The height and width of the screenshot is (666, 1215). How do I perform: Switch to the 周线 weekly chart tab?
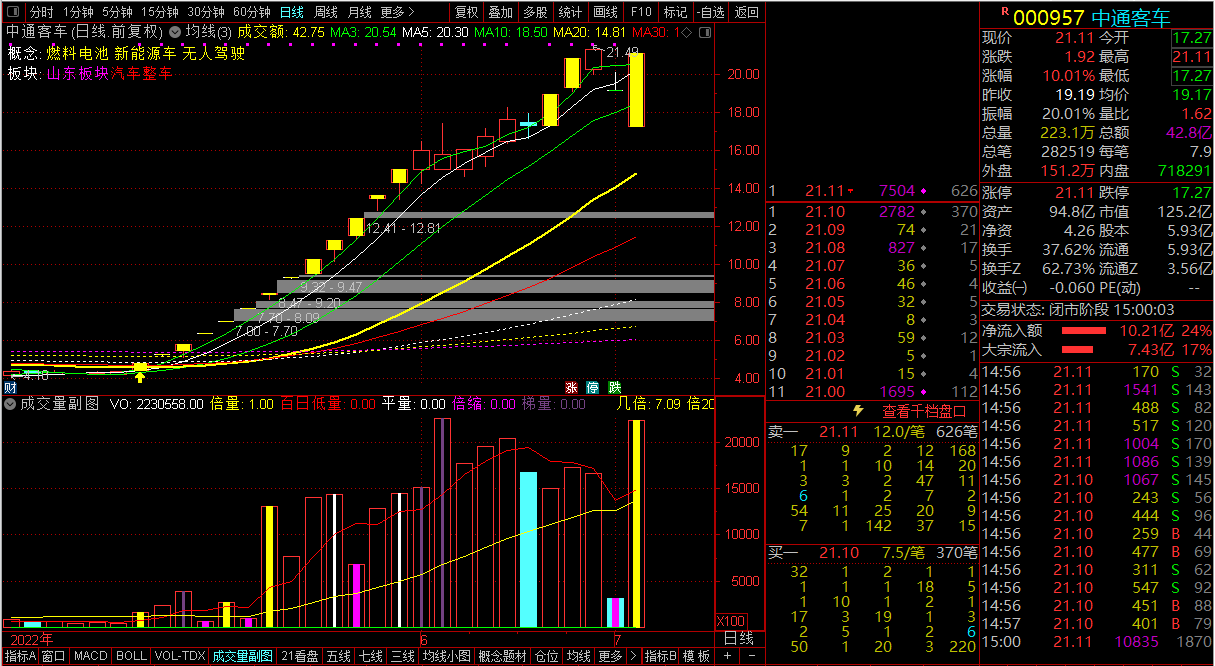coord(325,12)
